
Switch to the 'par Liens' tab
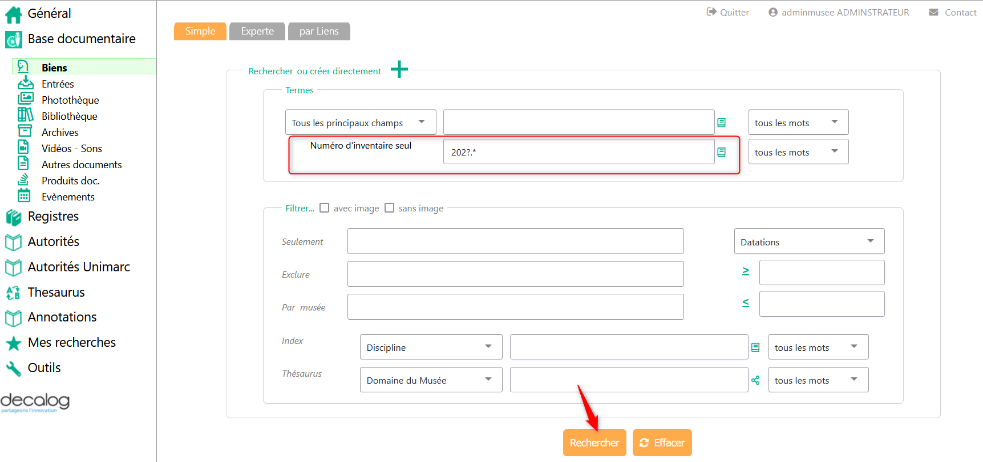click(319, 31)
